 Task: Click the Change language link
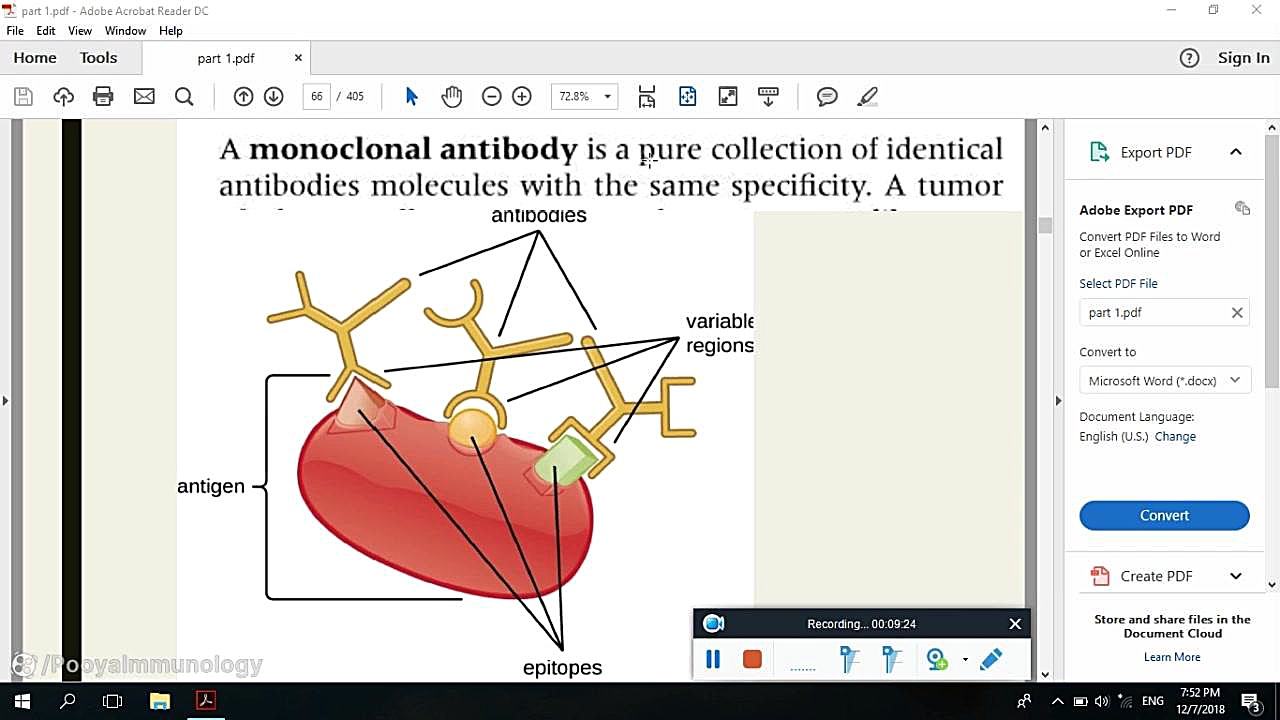[1175, 436]
